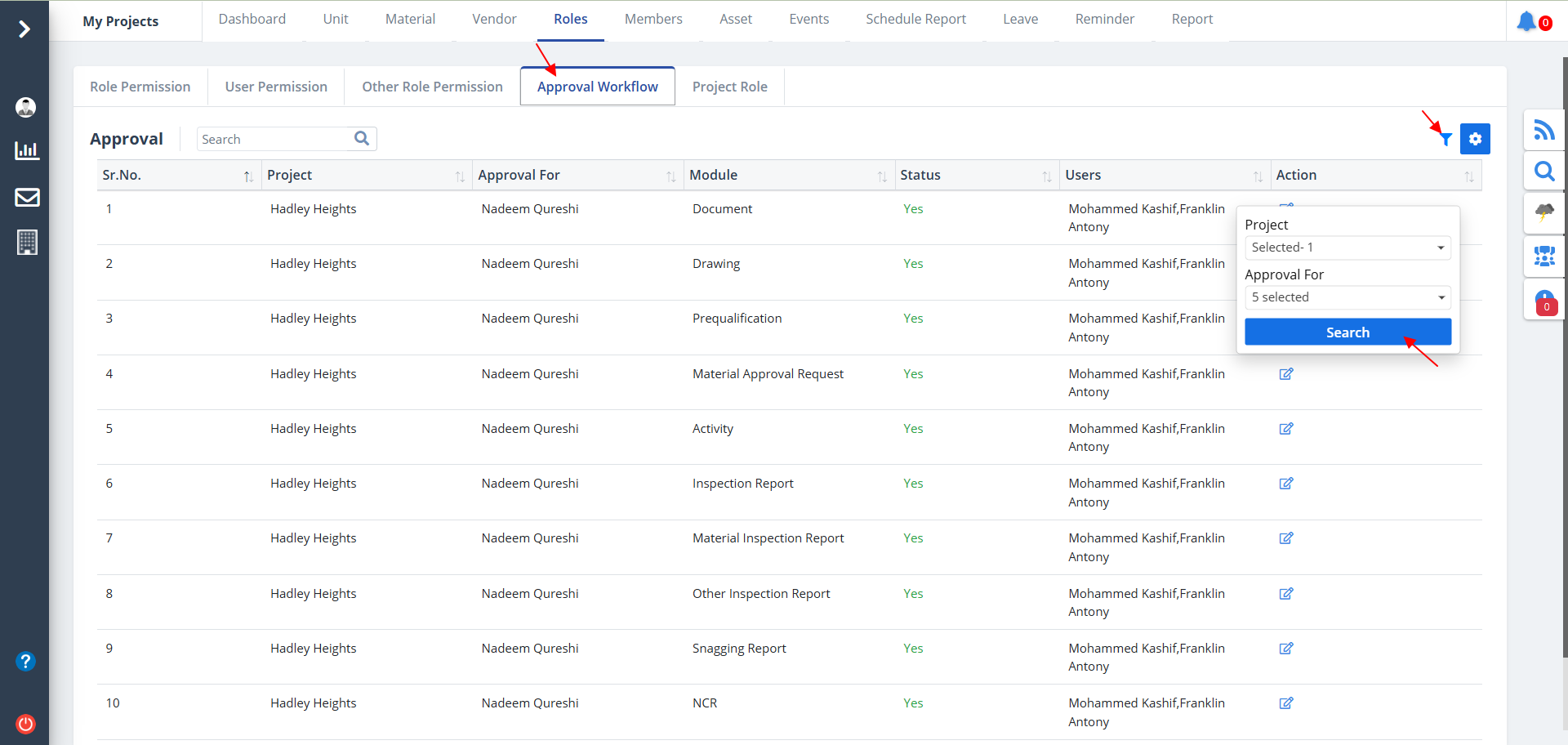Viewport: 1568px width, 745px height.
Task: Open the Members menu item
Action: point(653,19)
